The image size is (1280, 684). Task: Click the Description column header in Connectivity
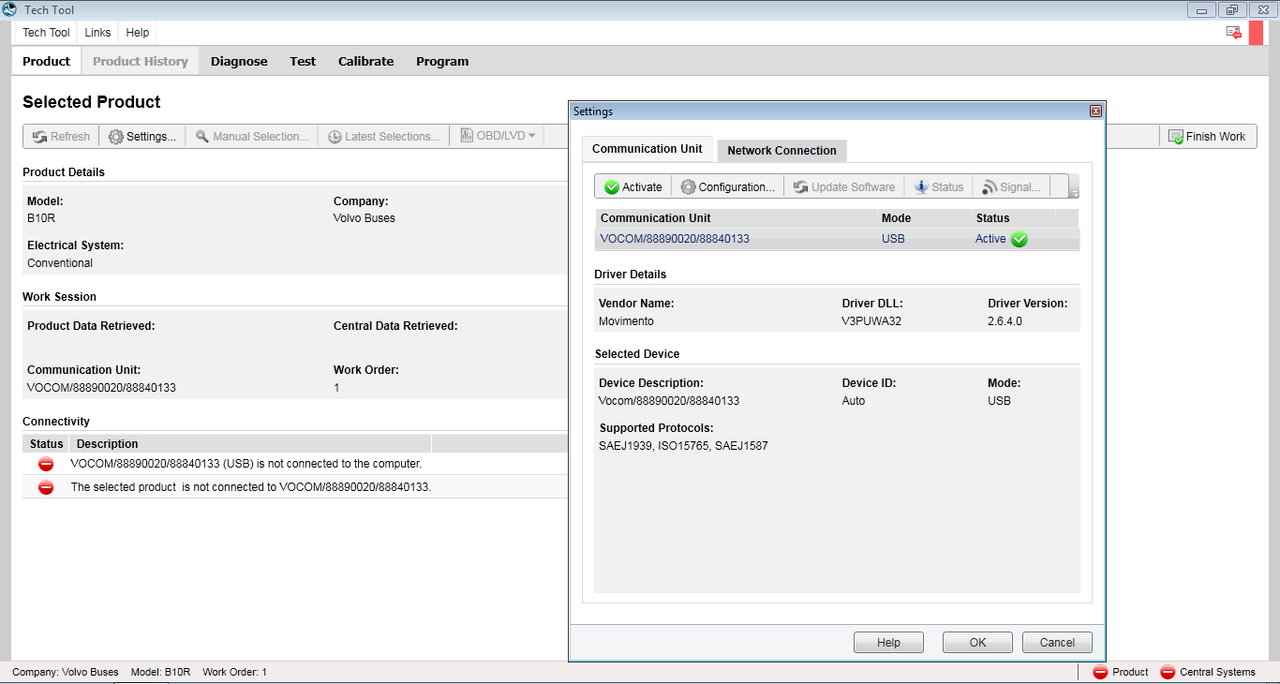[x=252, y=444]
